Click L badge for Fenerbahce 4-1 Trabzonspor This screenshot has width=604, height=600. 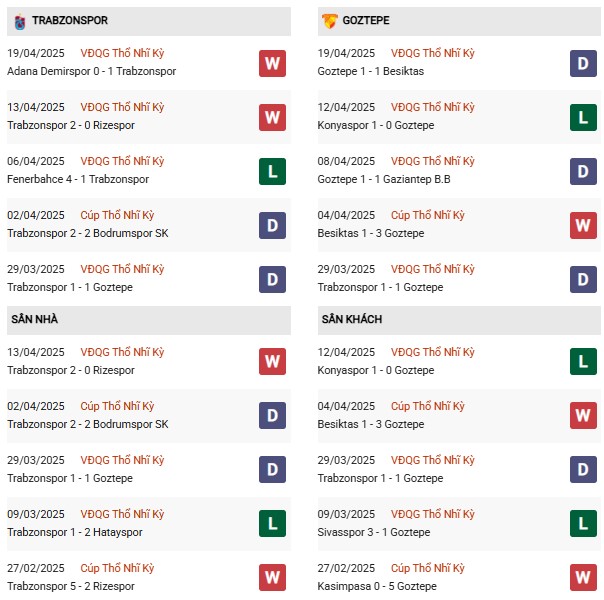[x=272, y=172]
